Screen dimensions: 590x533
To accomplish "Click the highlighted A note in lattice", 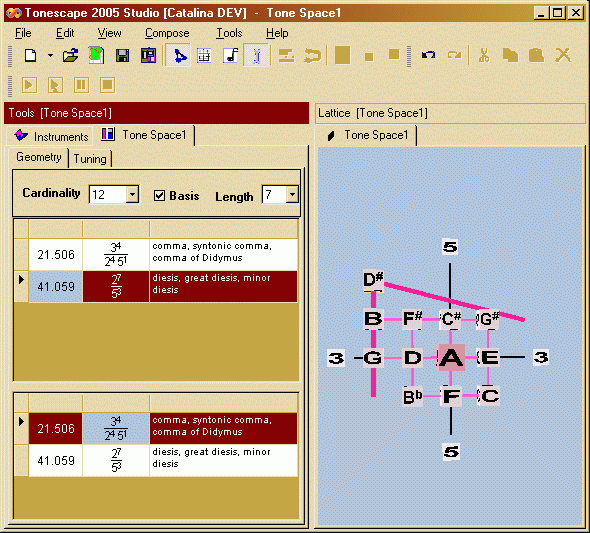I will (x=451, y=357).
